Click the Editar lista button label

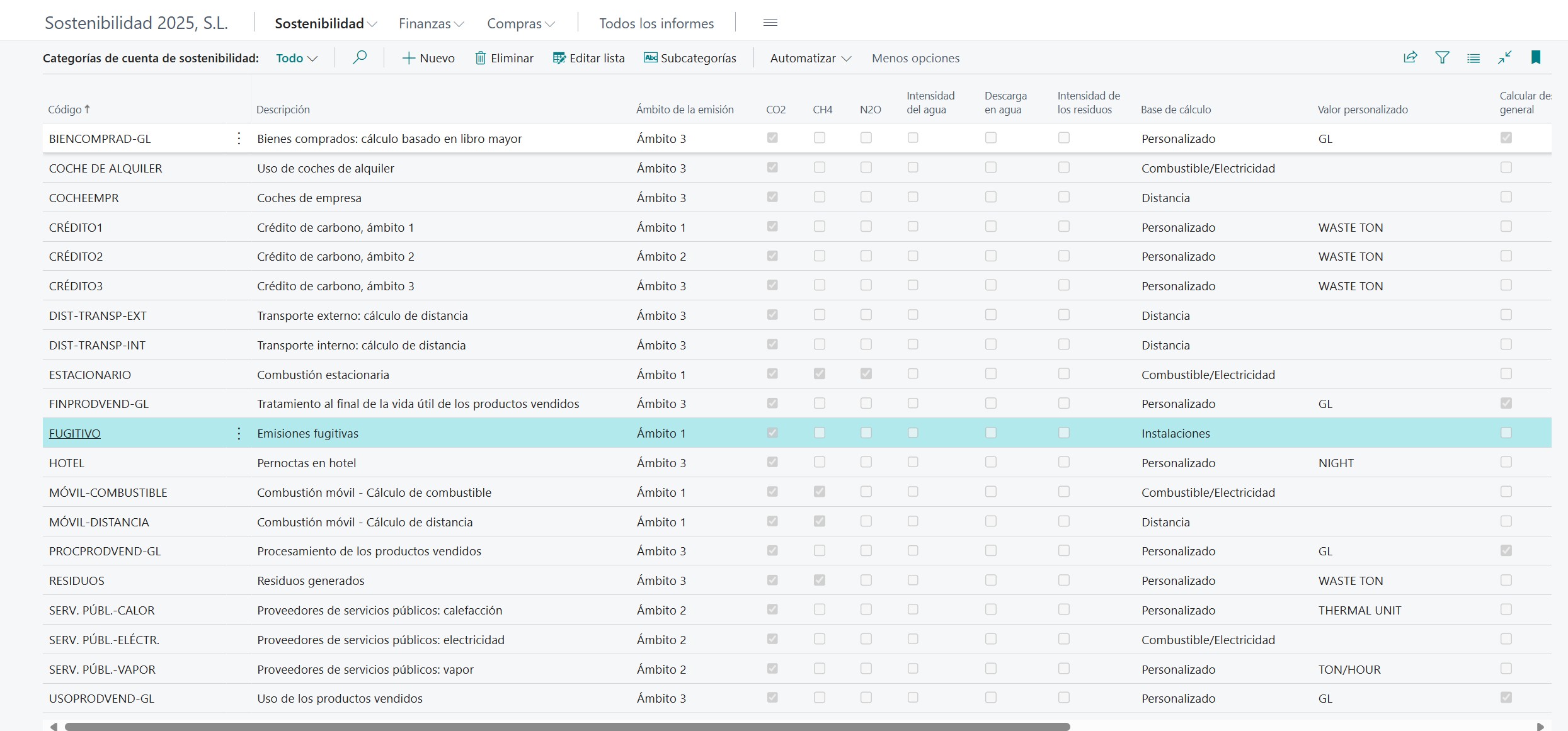pyautogui.click(x=597, y=59)
